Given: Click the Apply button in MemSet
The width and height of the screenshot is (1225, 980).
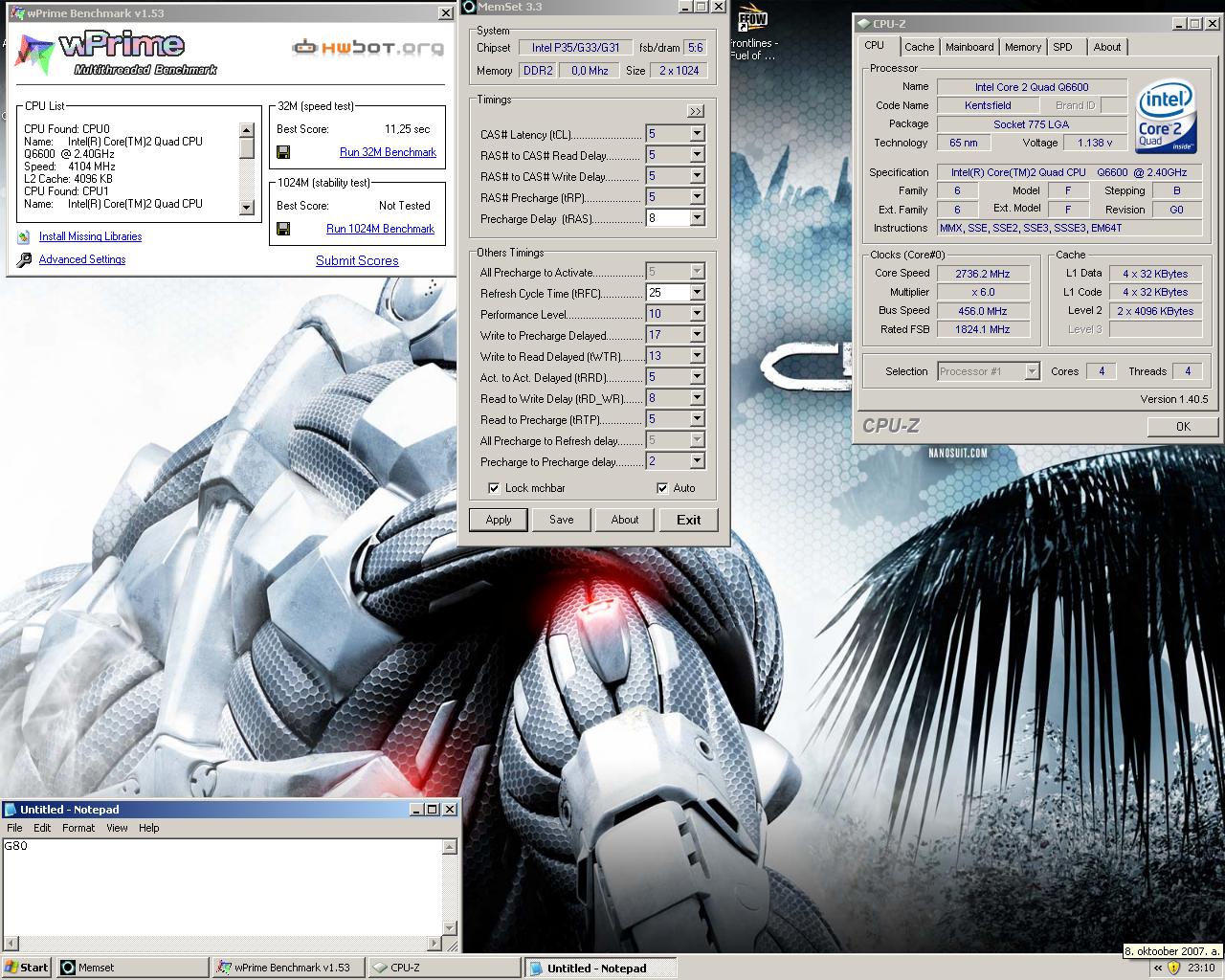Looking at the screenshot, I should 499,520.
